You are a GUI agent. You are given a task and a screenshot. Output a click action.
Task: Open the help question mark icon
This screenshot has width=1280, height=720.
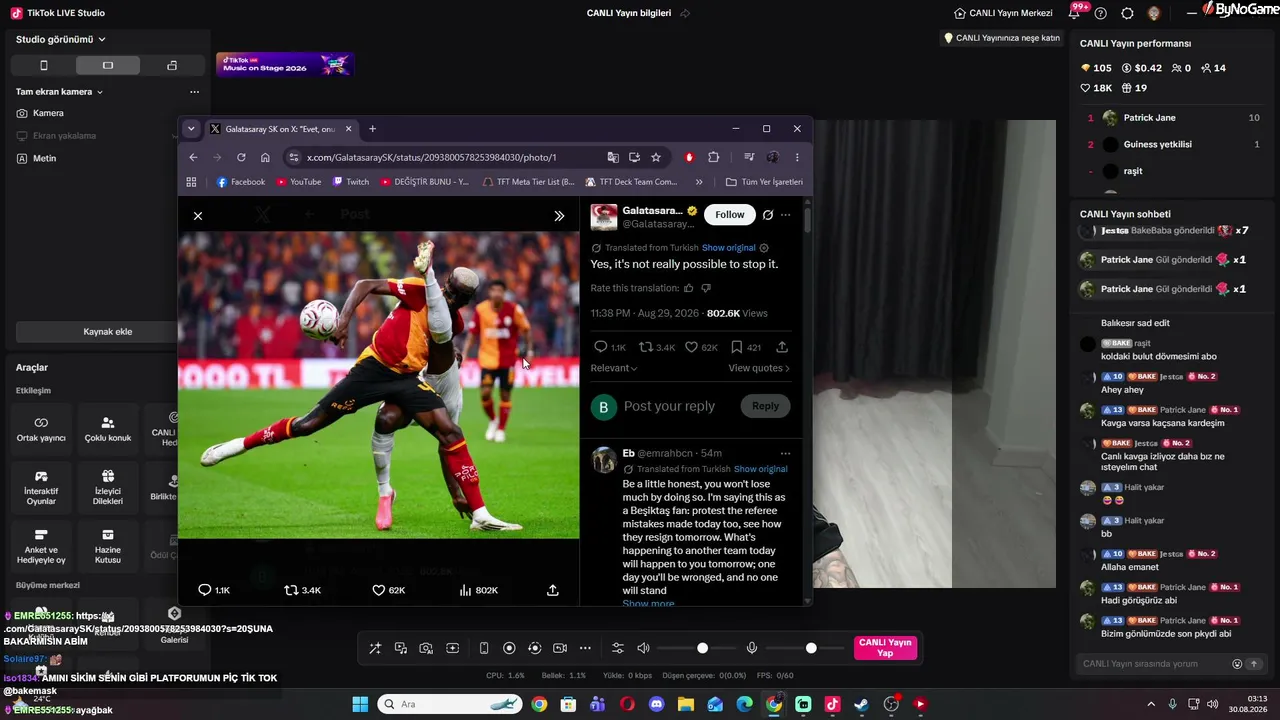click(1101, 13)
